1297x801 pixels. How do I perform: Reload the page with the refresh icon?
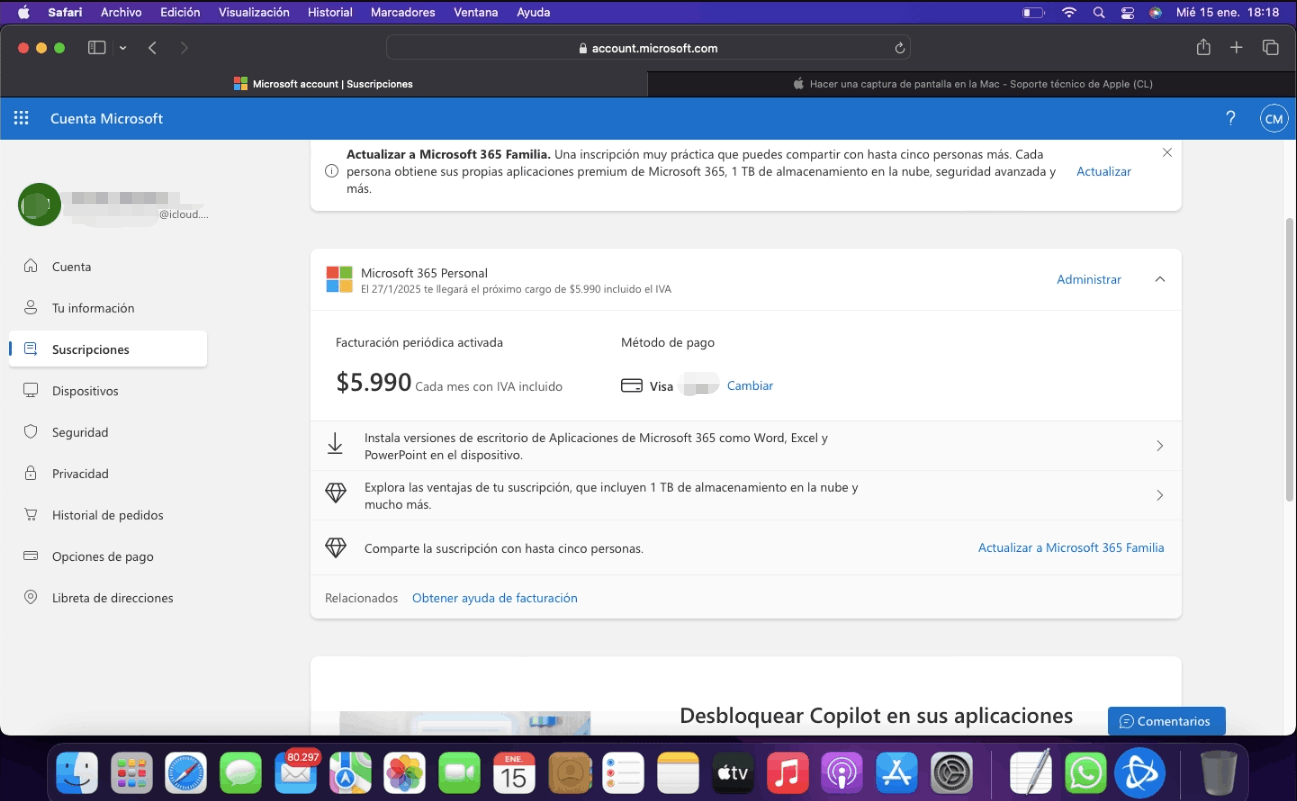coord(899,48)
